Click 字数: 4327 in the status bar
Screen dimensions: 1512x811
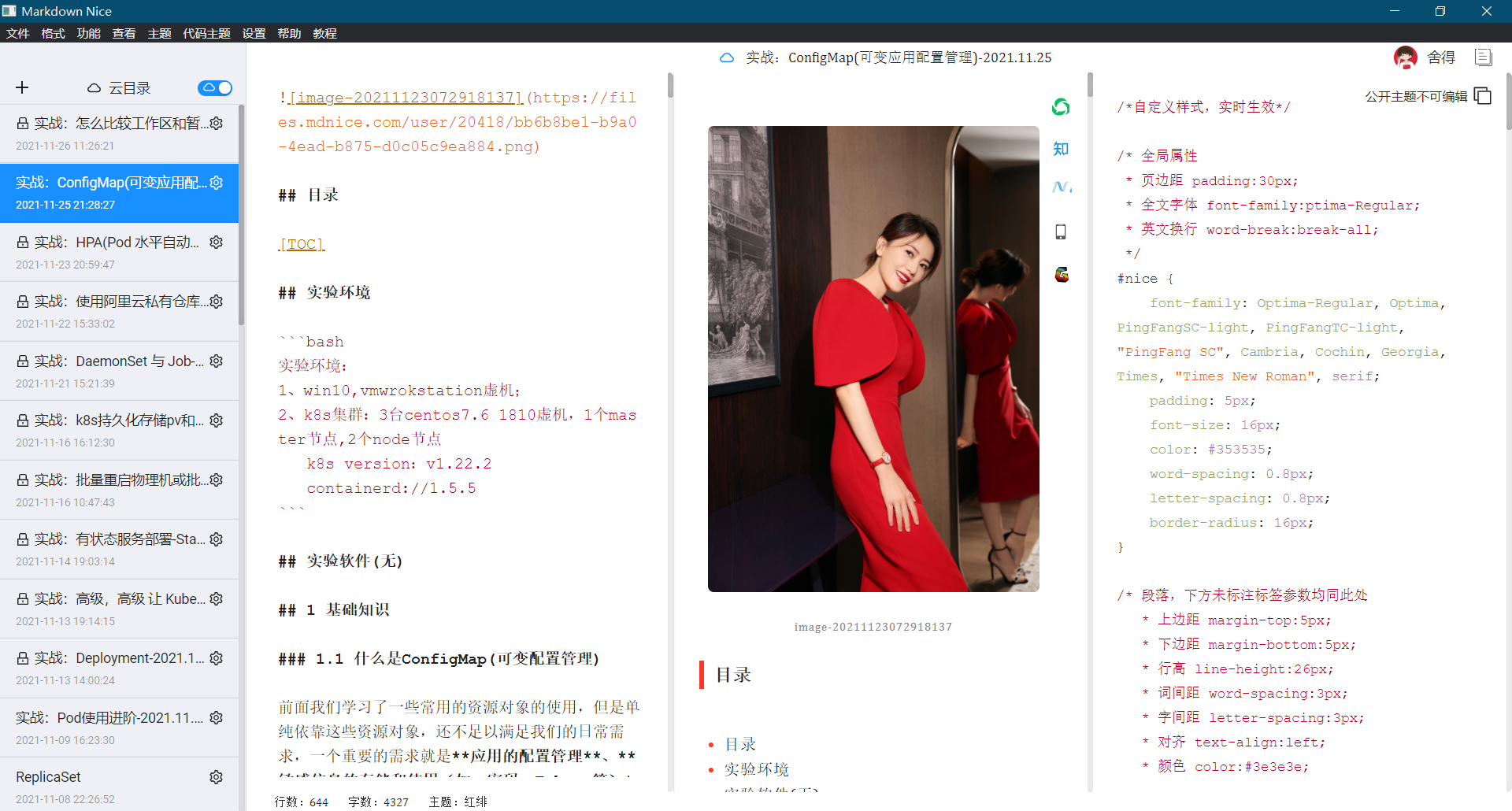(379, 802)
